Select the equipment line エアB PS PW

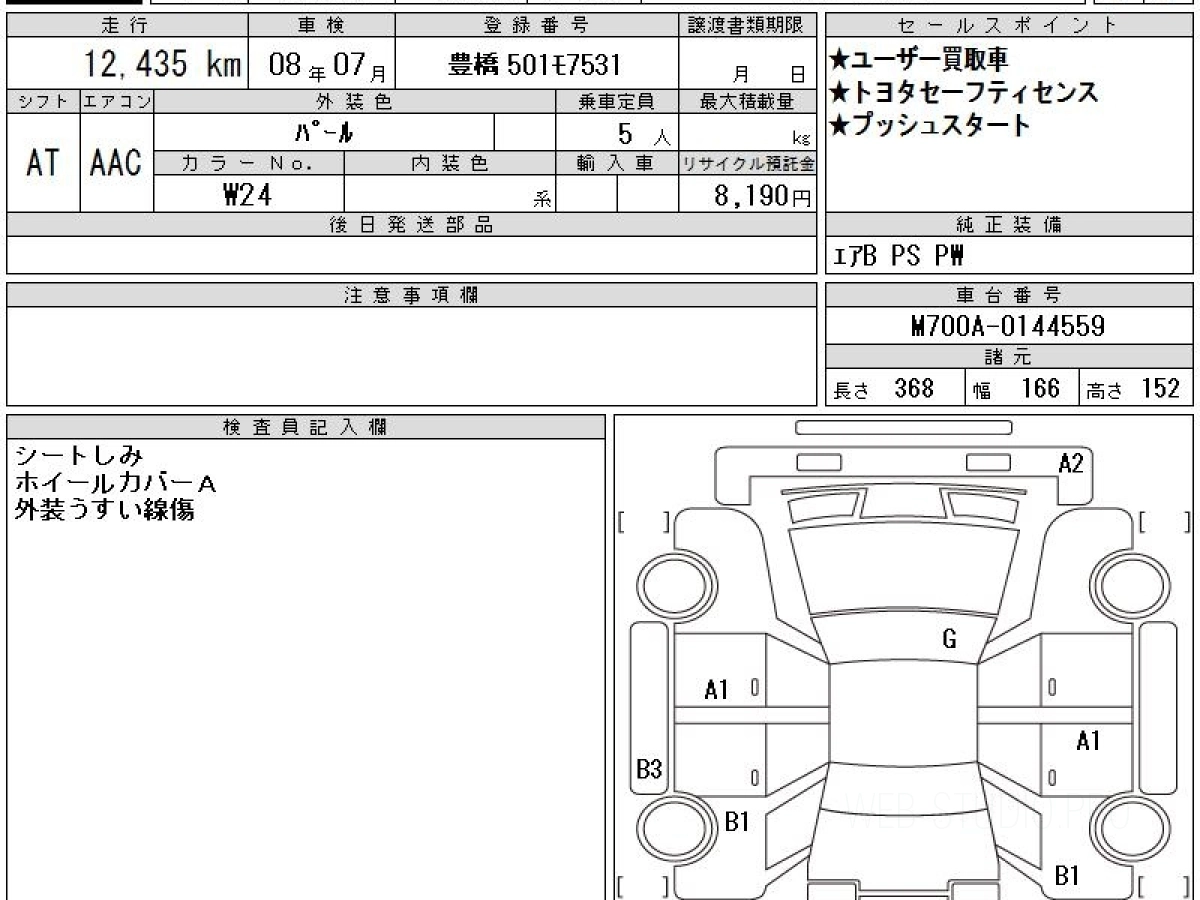pyautogui.click(x=898, y=256)
